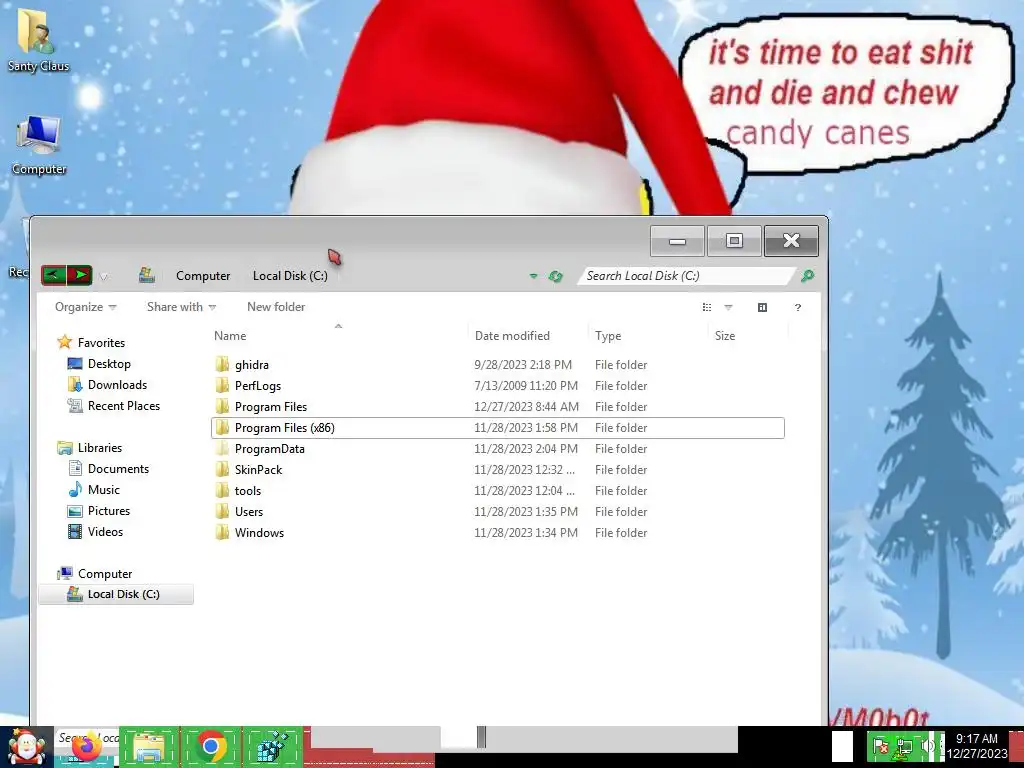Open the recent locations dropdown arrow

103,276
